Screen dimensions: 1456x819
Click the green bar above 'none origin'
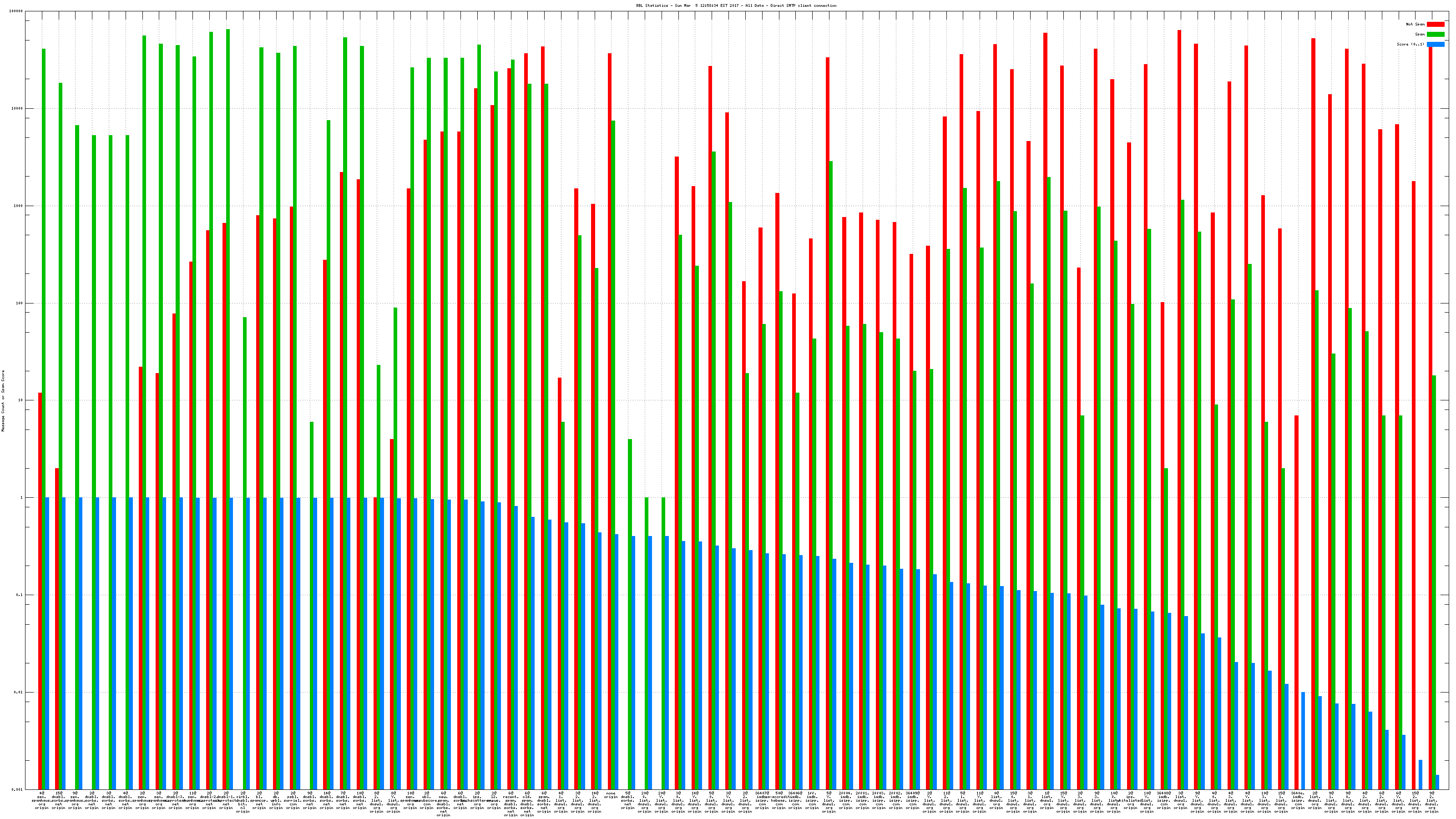pyautogui.click(x=613, y=455)
